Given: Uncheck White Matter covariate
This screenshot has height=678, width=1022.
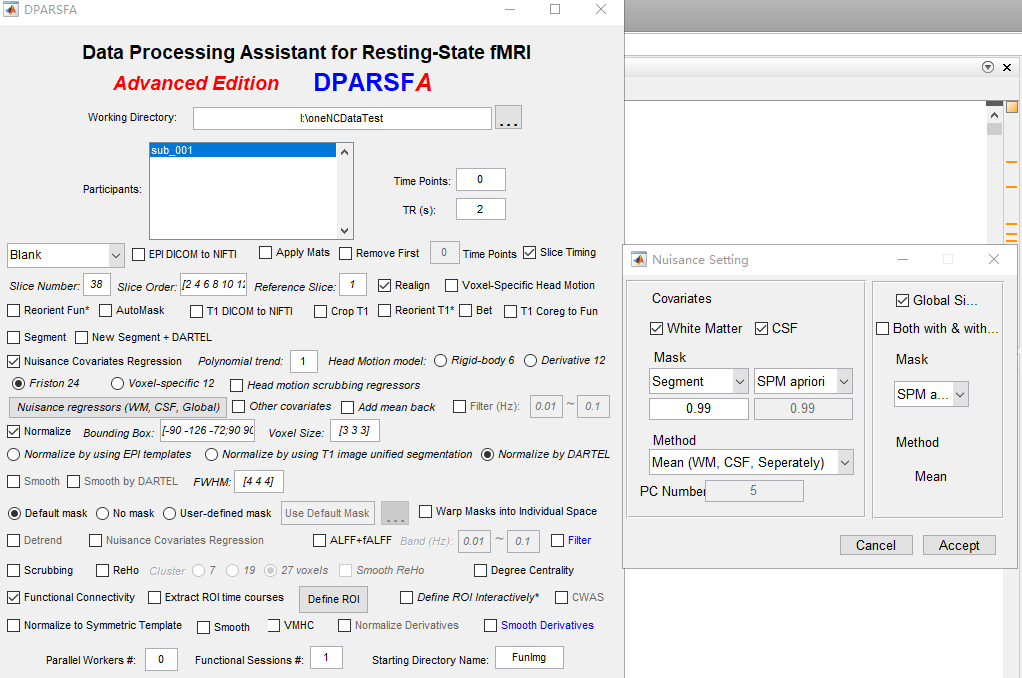Looking at the screenshot, I should pos(656,329).
